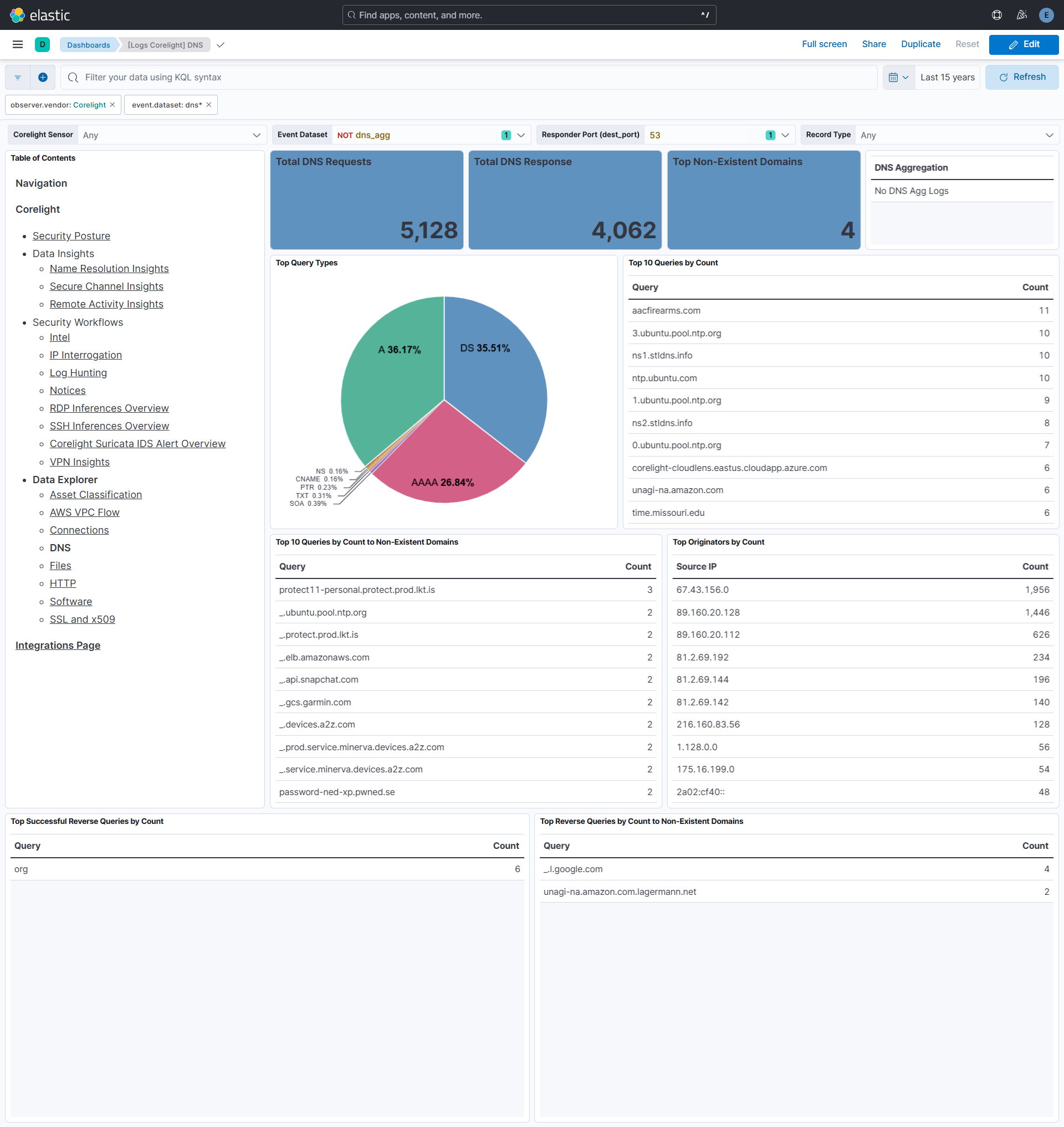This screenshot has height=1127, width=1064.
Task: Open the SSL and x509 link
Action: point(82,619)
